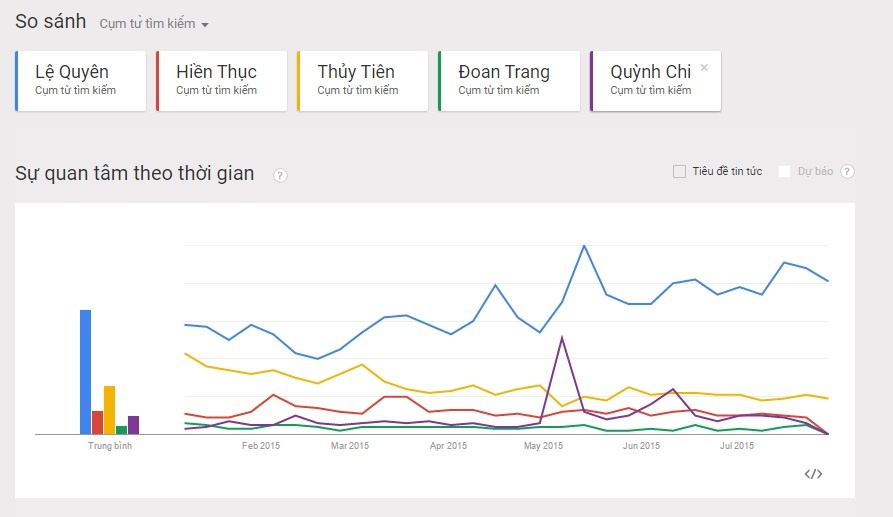Click help icon beside Sự quan tâm theo thời gian

pos(280,176)
